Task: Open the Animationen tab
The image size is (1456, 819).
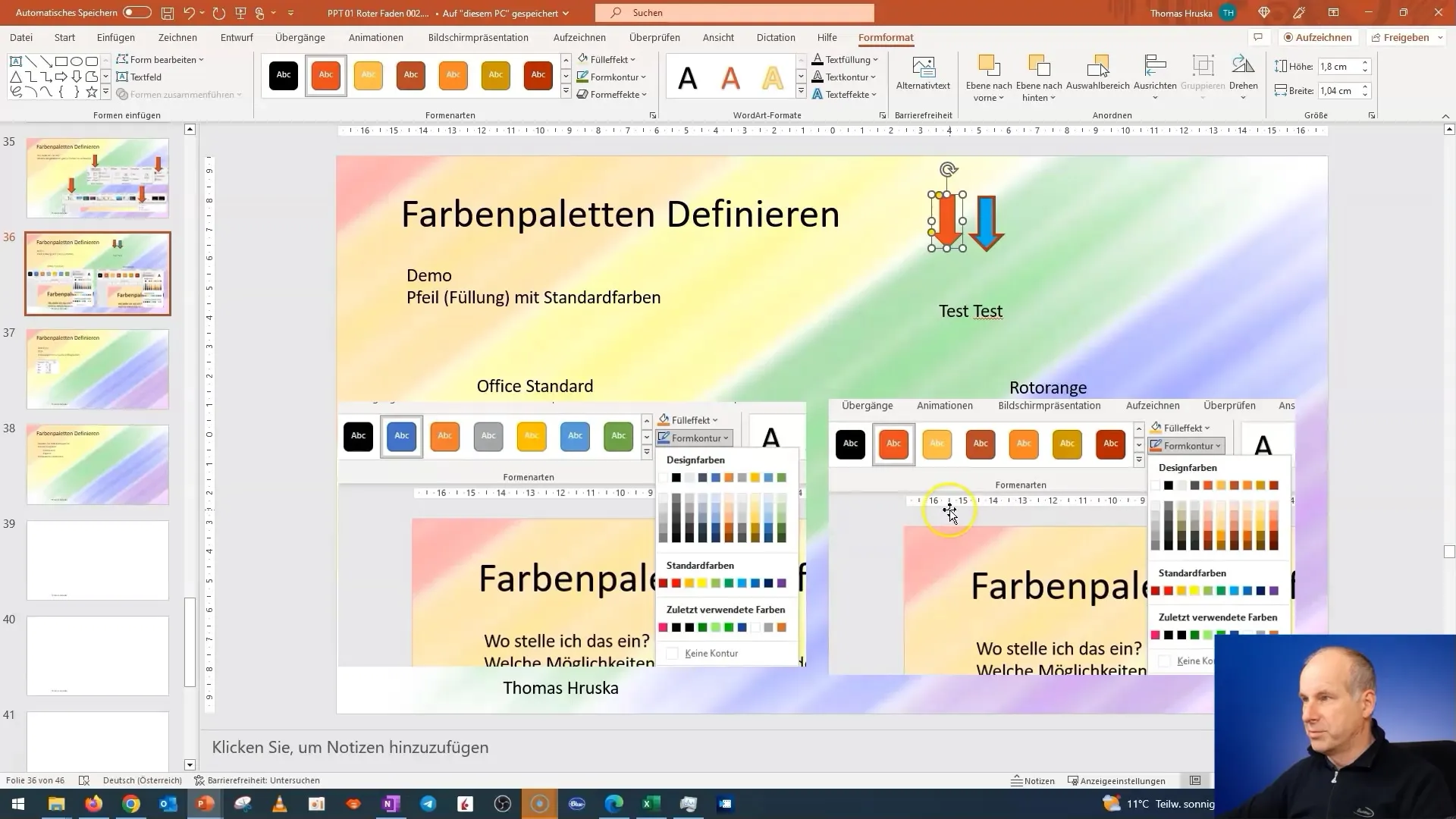Action: click(x=376, y=37)
